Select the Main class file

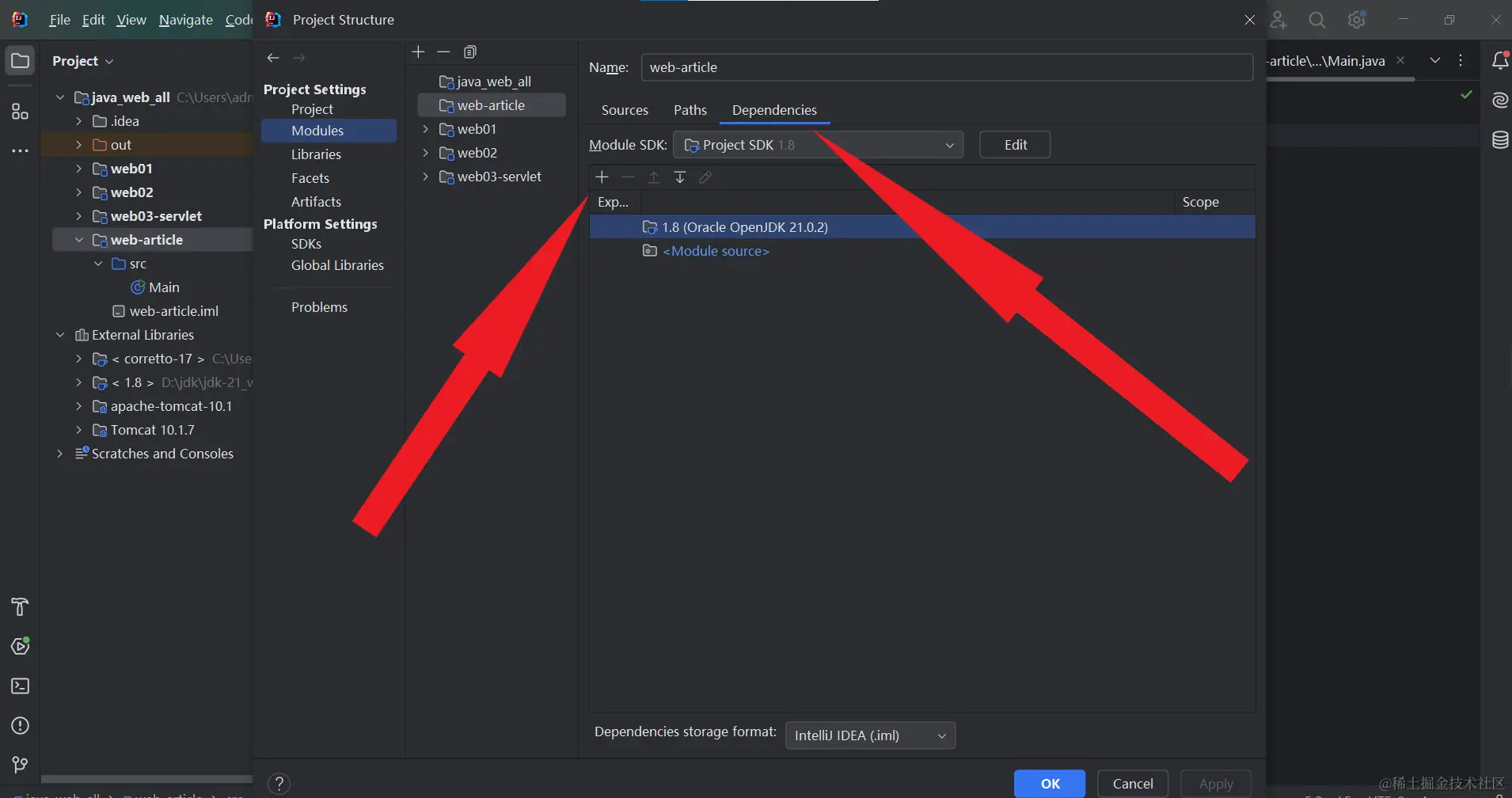coord(155,287)
